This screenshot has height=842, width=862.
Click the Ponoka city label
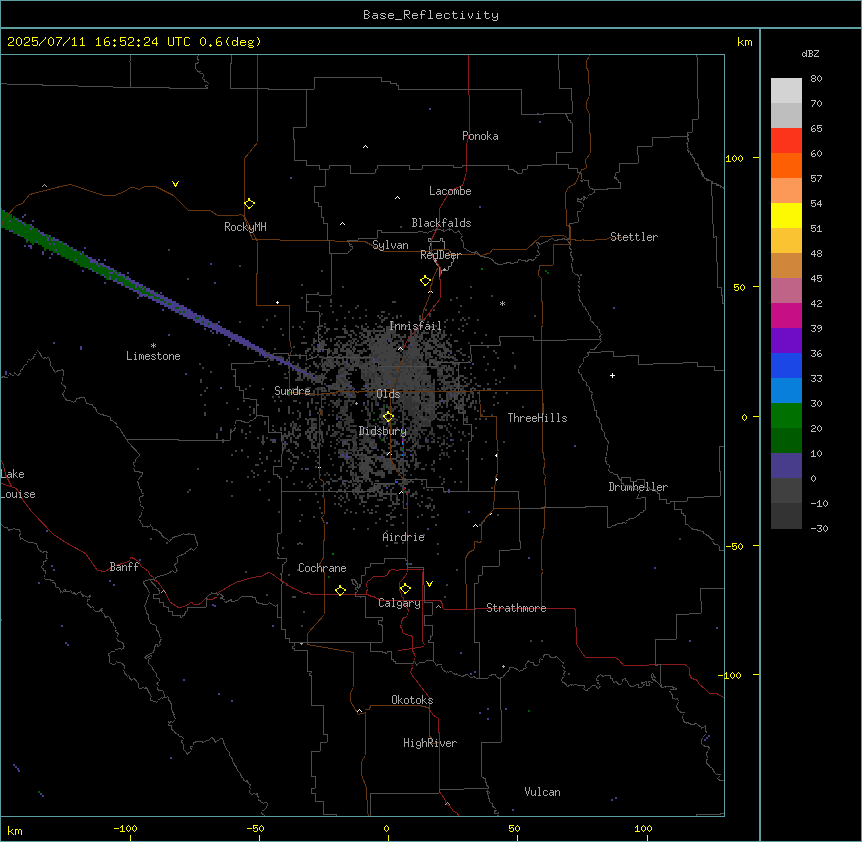click(480, 136)
